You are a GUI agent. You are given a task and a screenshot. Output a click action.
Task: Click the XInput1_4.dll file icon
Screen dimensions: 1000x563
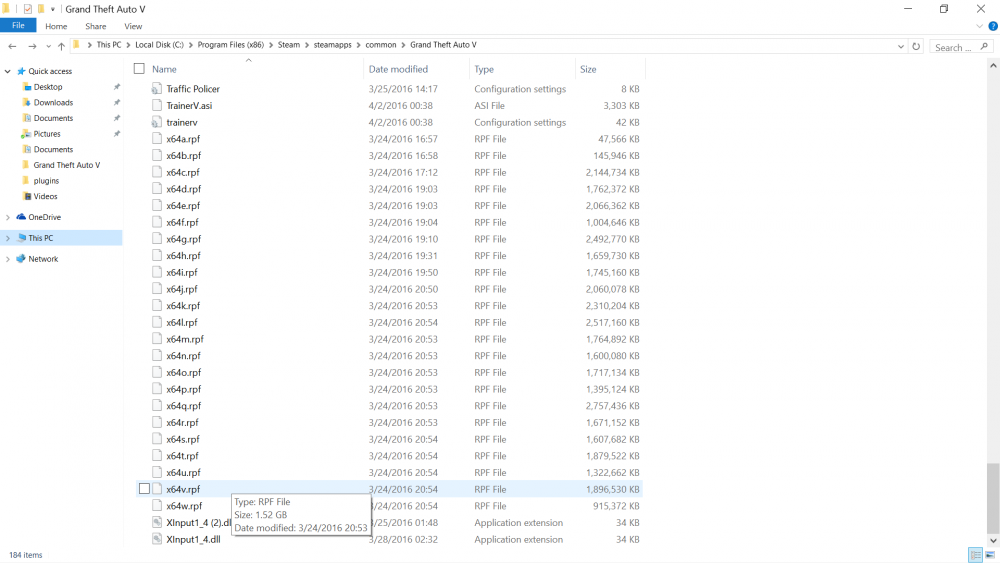coord(157,539)
